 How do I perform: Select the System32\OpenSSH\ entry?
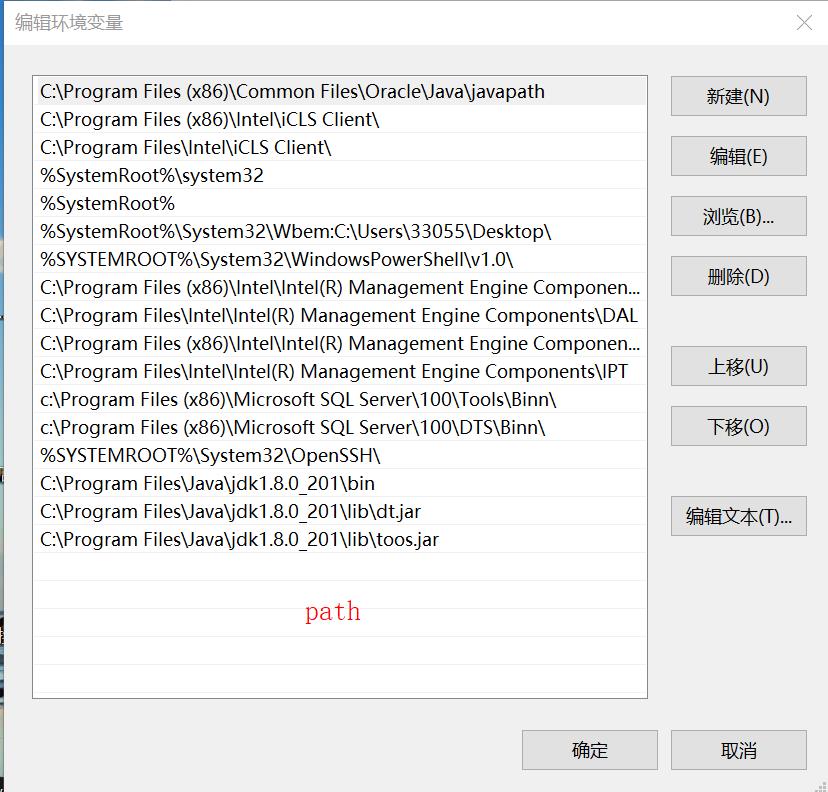pos(340,455)
